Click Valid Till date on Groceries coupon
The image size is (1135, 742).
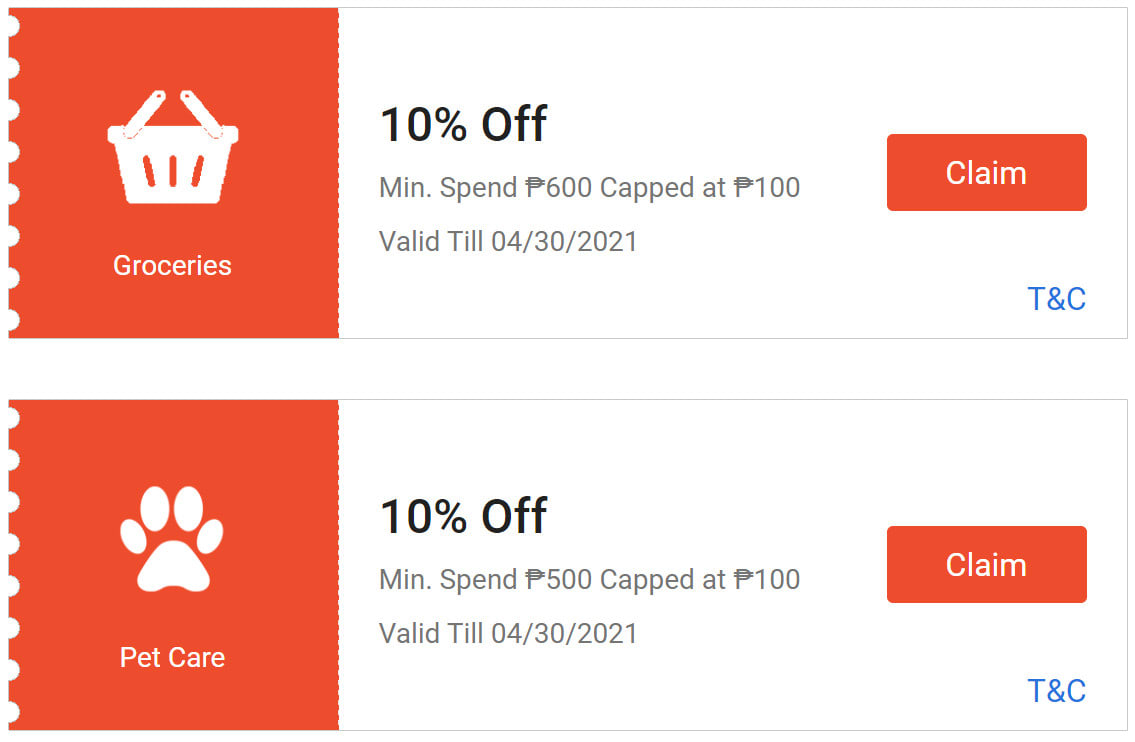click(x=507, y=241)
